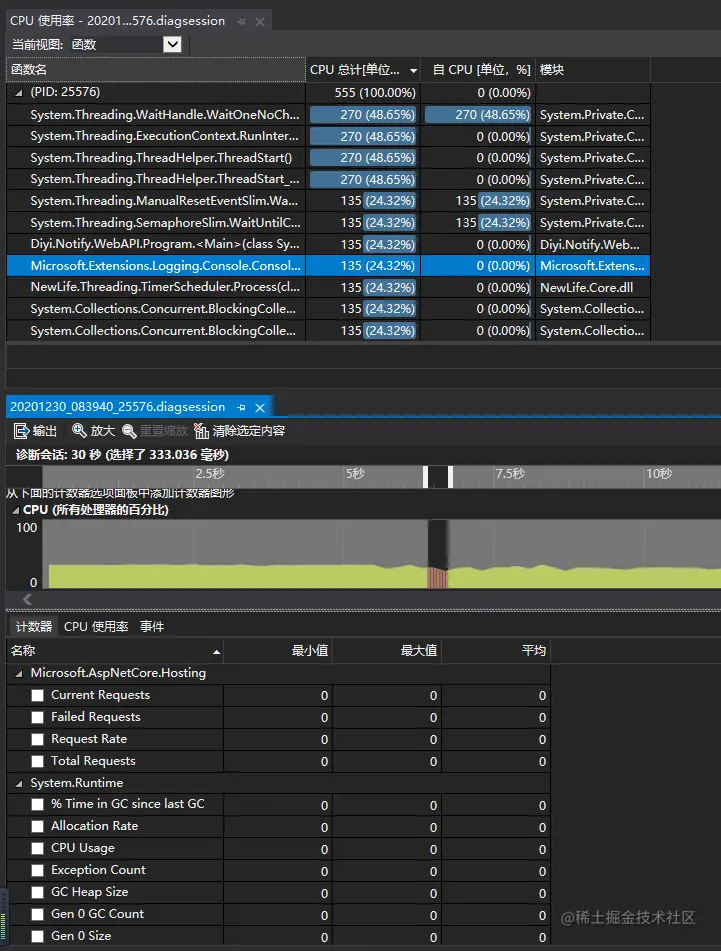Click the Clear Selection (清除选定内容) icon
The width and height of the screenshot is (721, 951).
(x=201, y=431)
